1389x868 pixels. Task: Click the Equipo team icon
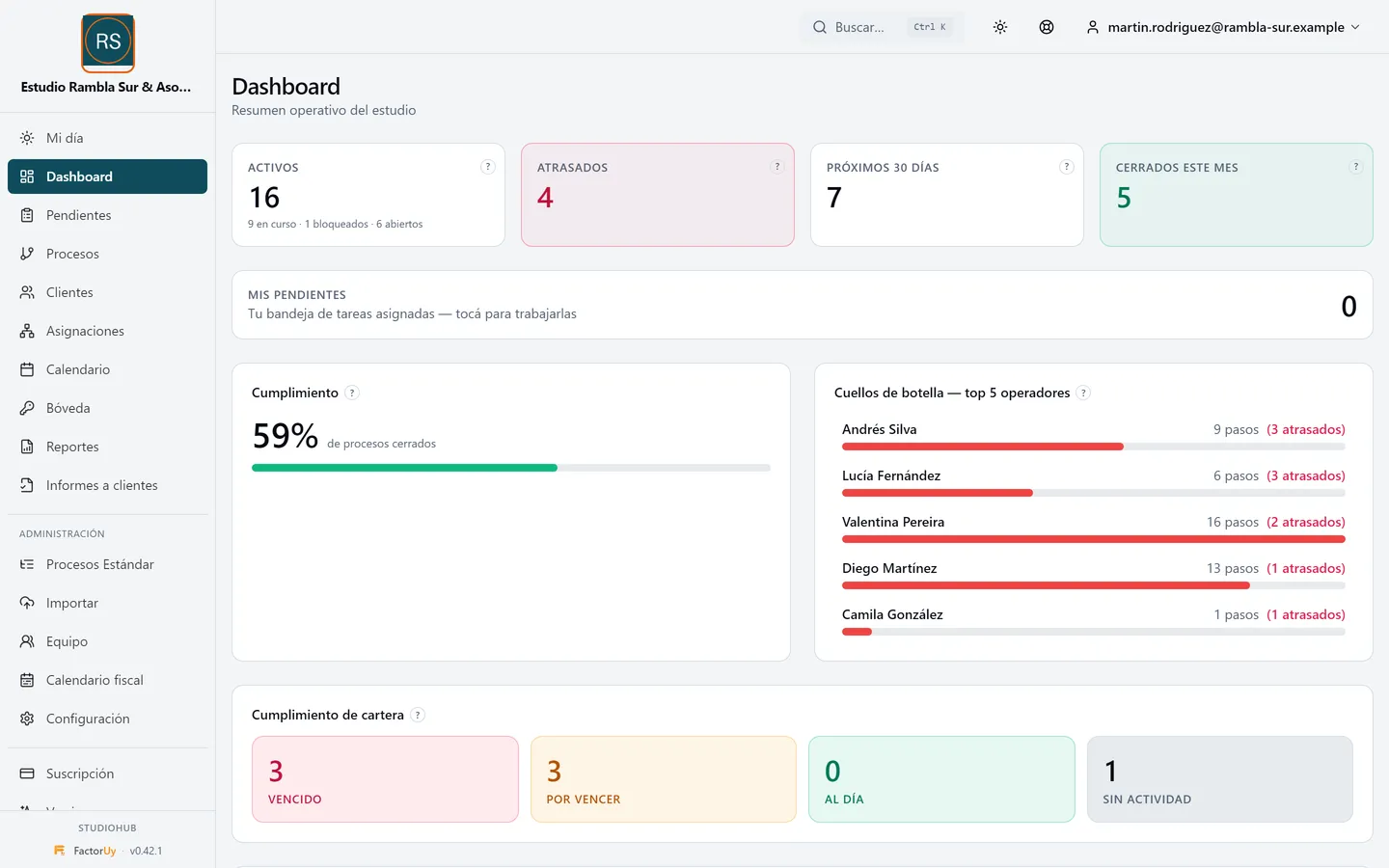pyautogui.click(x=27, y=641)
